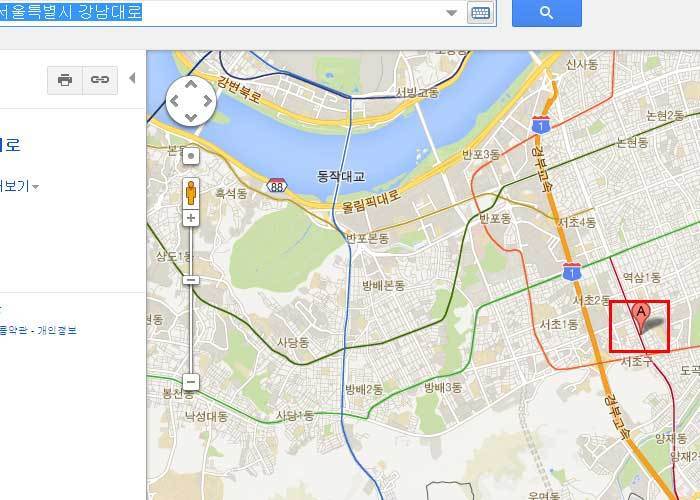Pan map right with the arrow
700x500 pixels.
208,101
